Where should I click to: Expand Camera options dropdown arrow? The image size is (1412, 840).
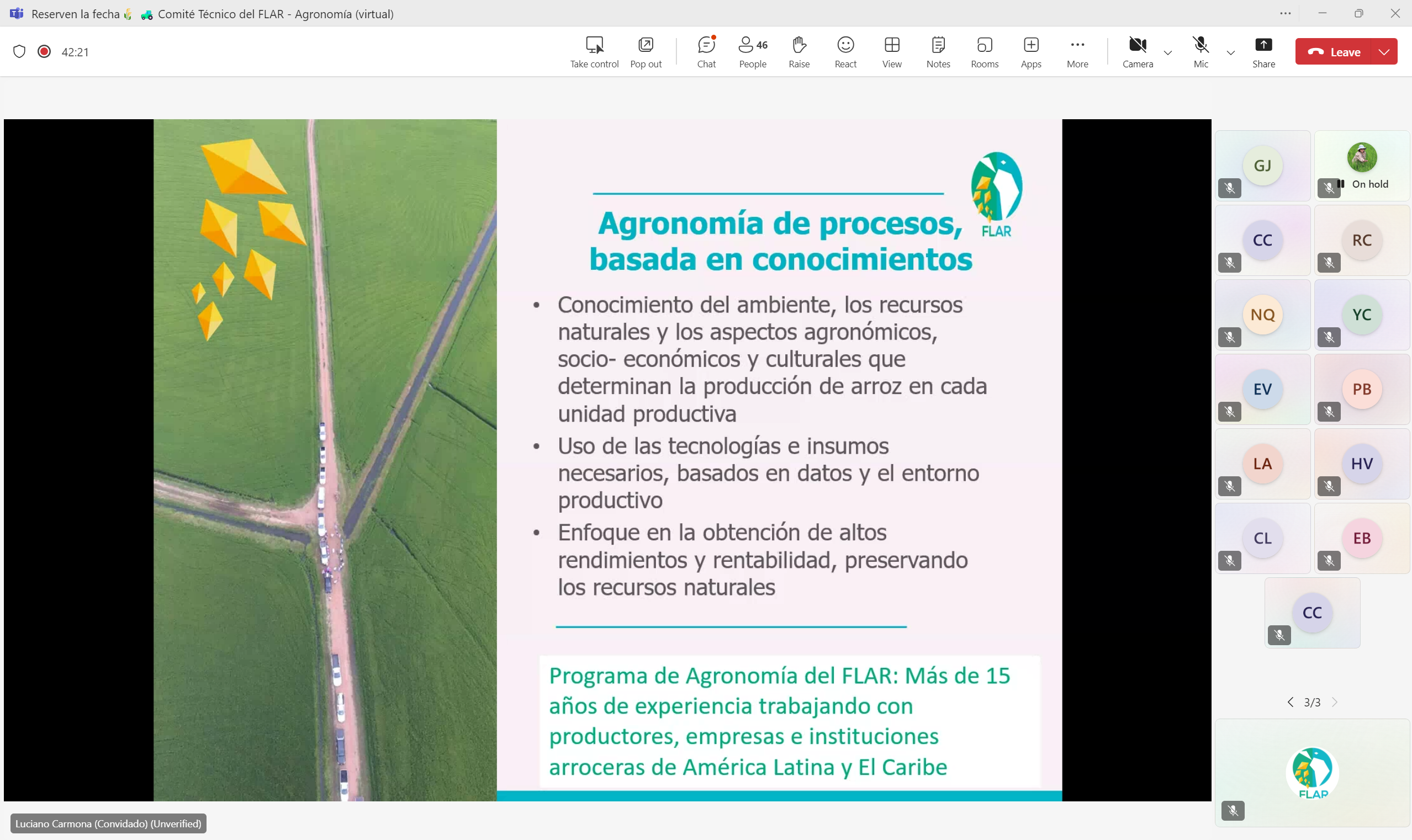pos(1168,52)
